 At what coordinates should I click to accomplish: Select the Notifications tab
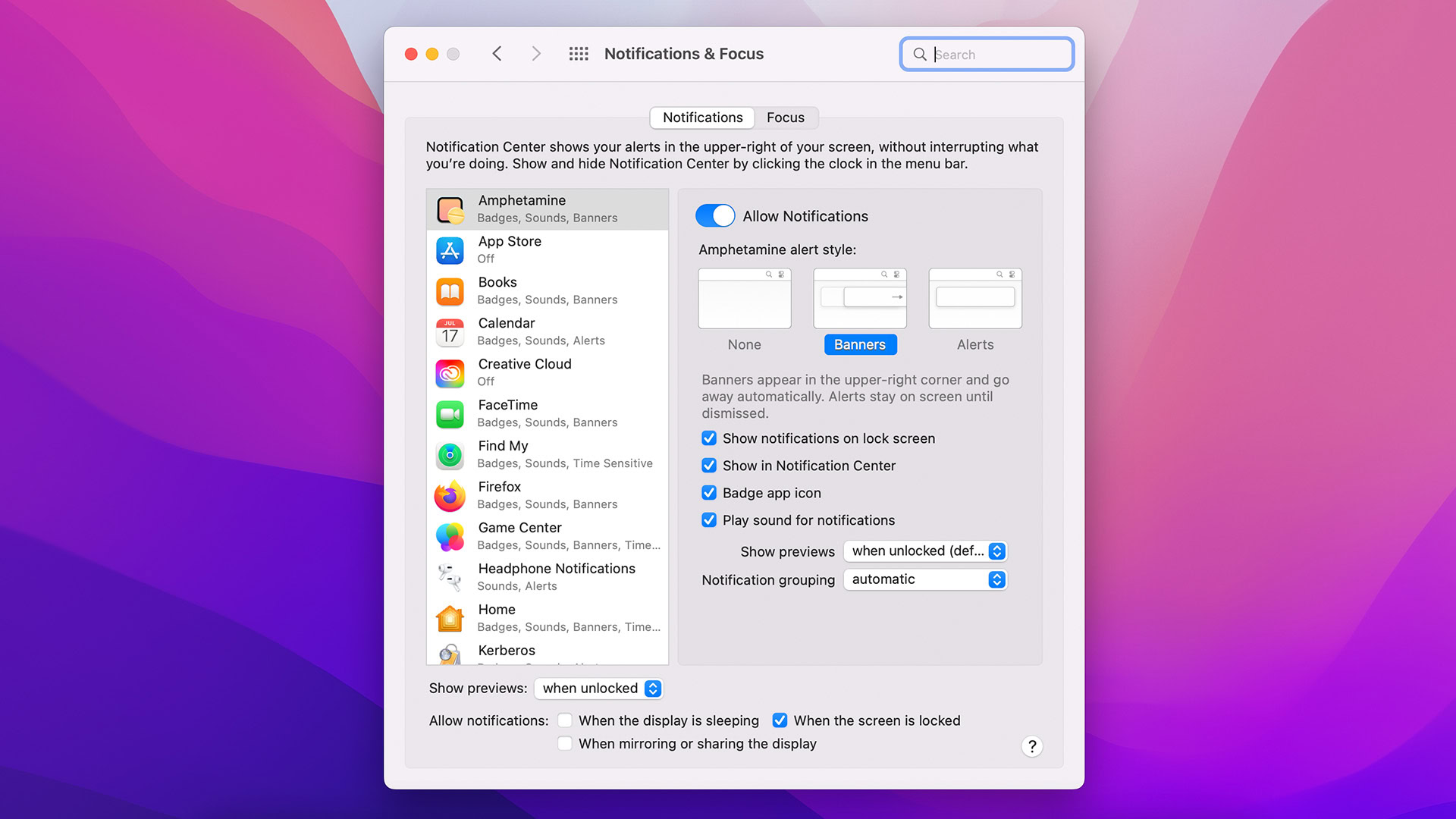[x=702, y=118]
